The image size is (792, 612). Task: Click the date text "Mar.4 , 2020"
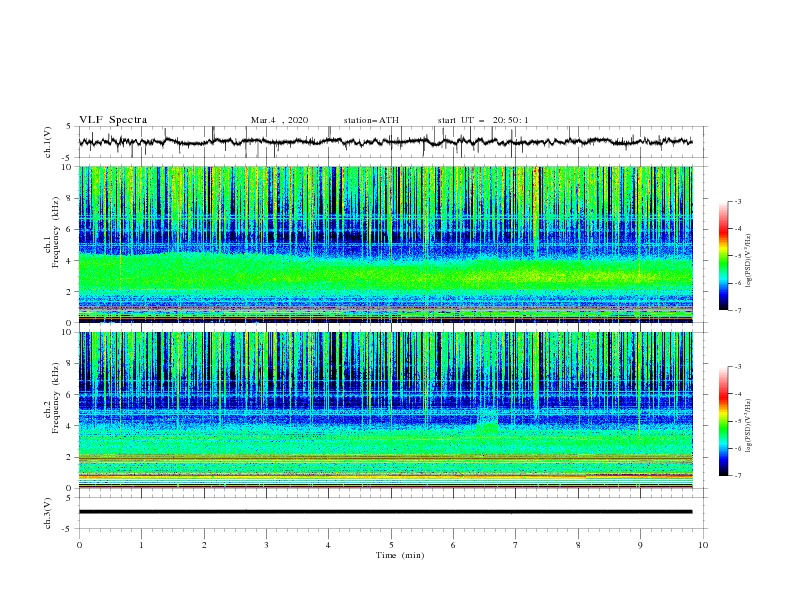click(279, 120)
